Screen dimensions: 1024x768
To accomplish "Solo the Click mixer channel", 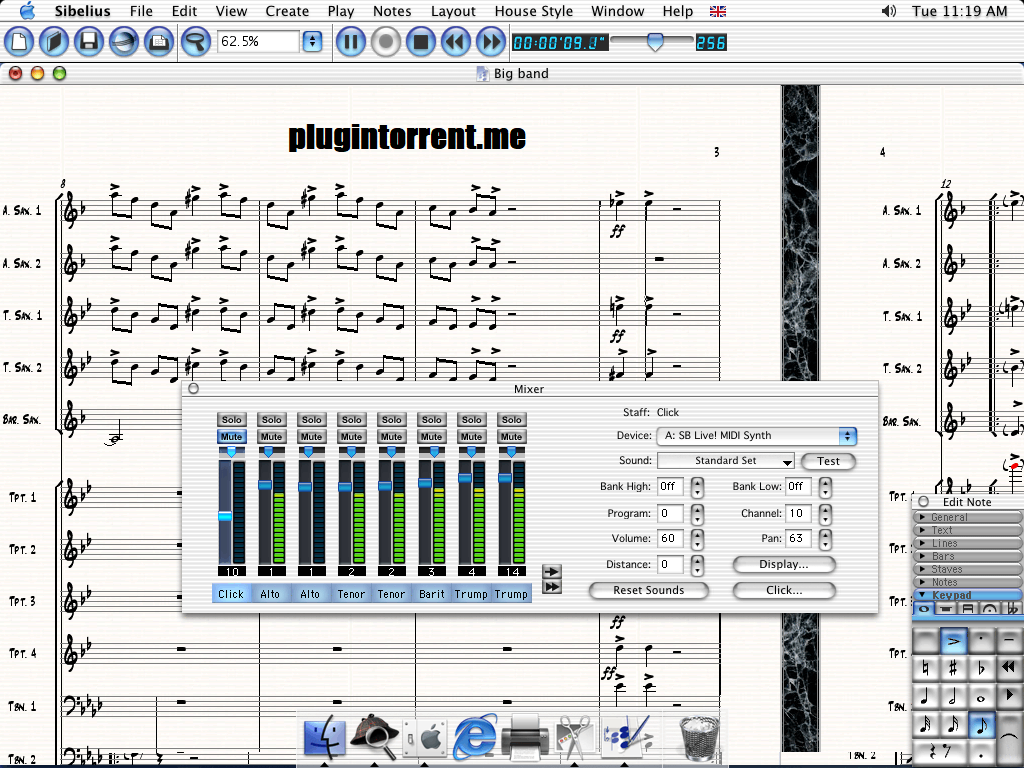I will pyautogui.click(x=231, y=420).
